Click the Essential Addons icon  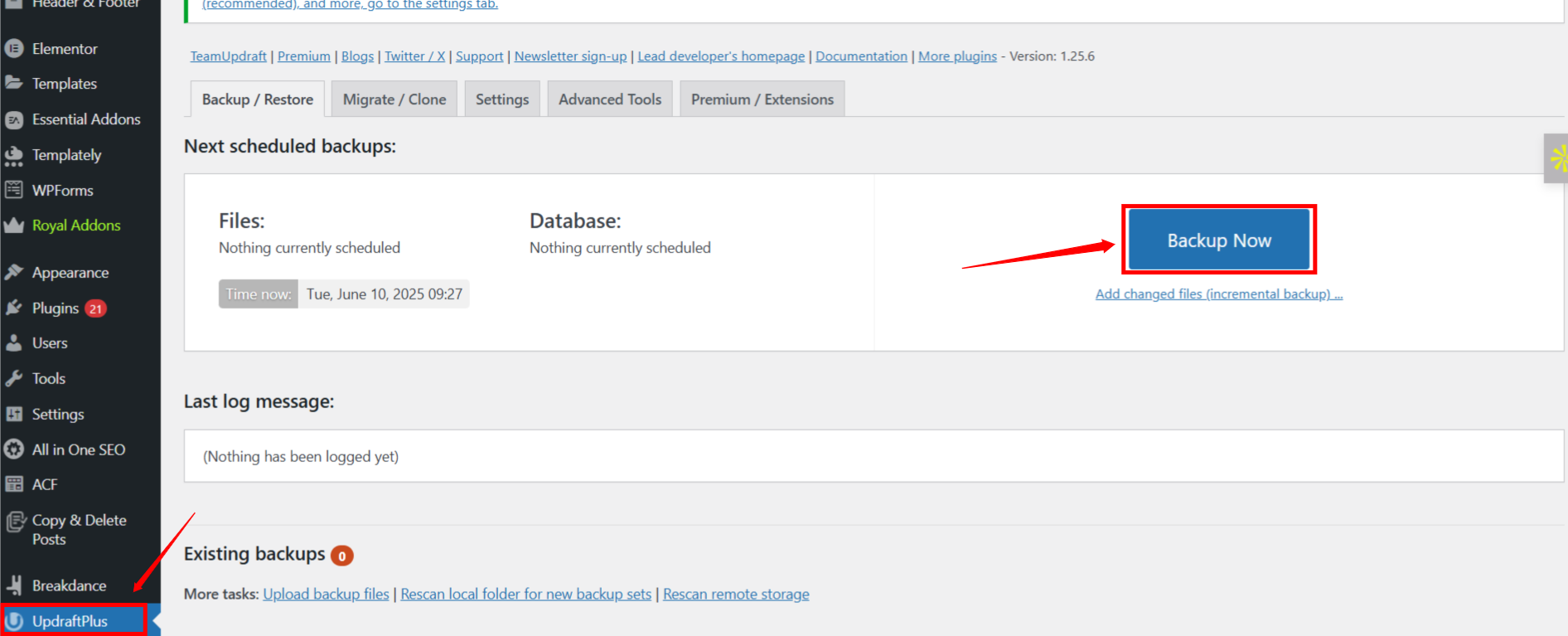coord(14,119)
